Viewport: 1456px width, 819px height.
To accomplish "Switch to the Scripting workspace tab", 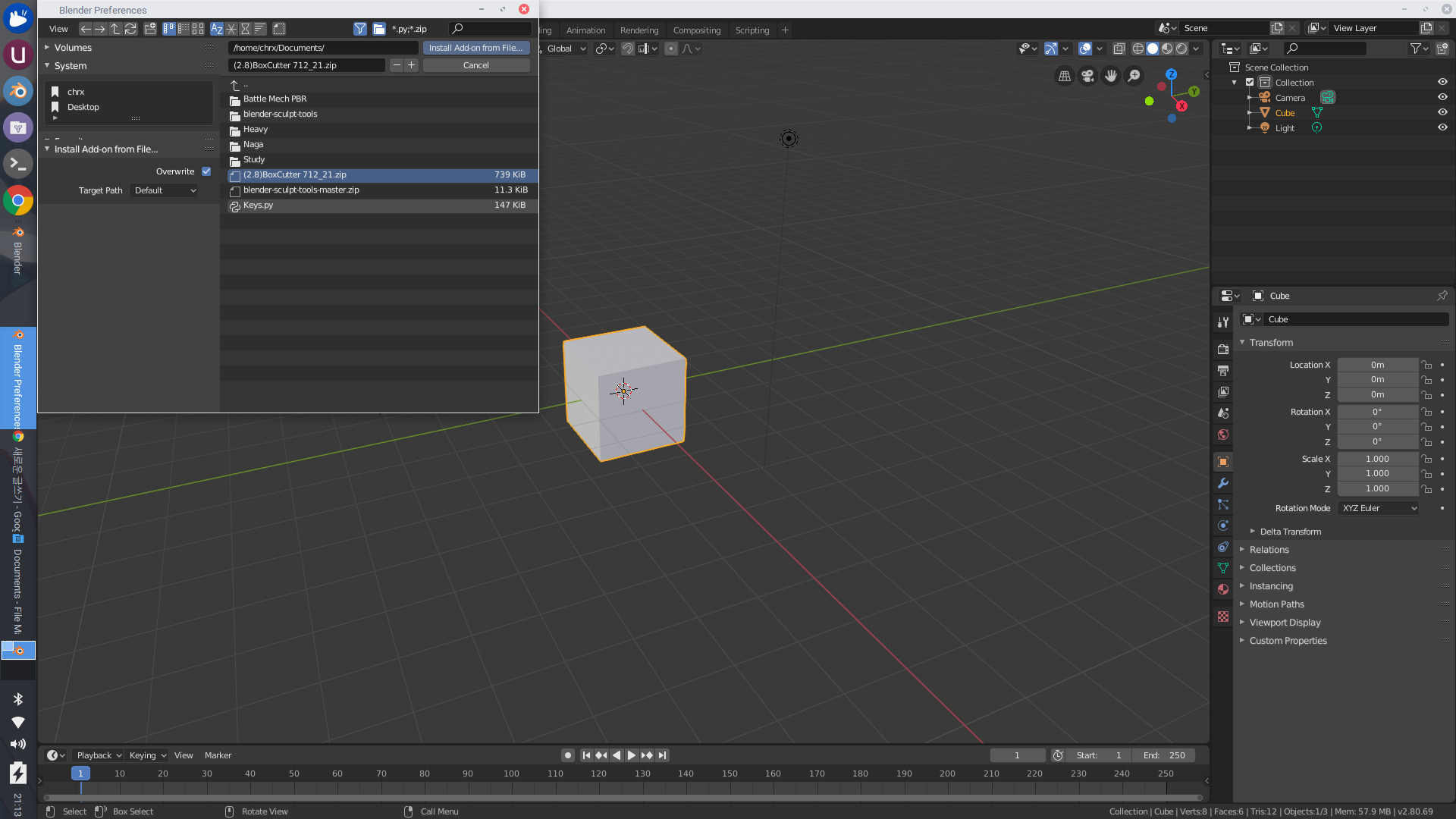I will pyautogui.click(x=752, y=30).
